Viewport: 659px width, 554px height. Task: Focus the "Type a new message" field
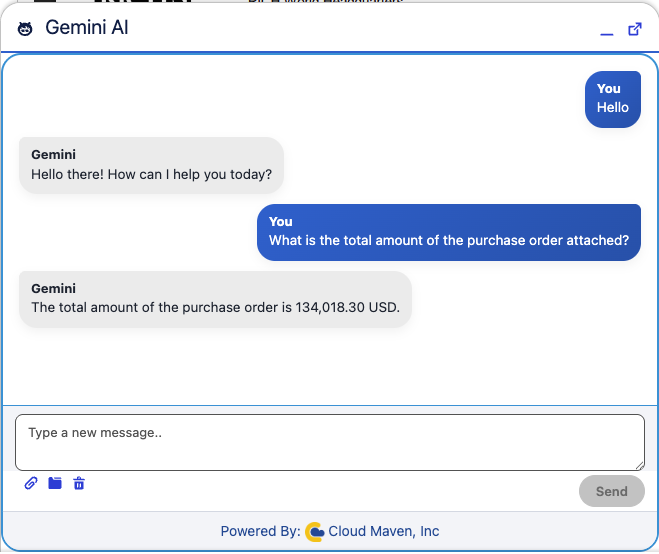tap(330, 442)
